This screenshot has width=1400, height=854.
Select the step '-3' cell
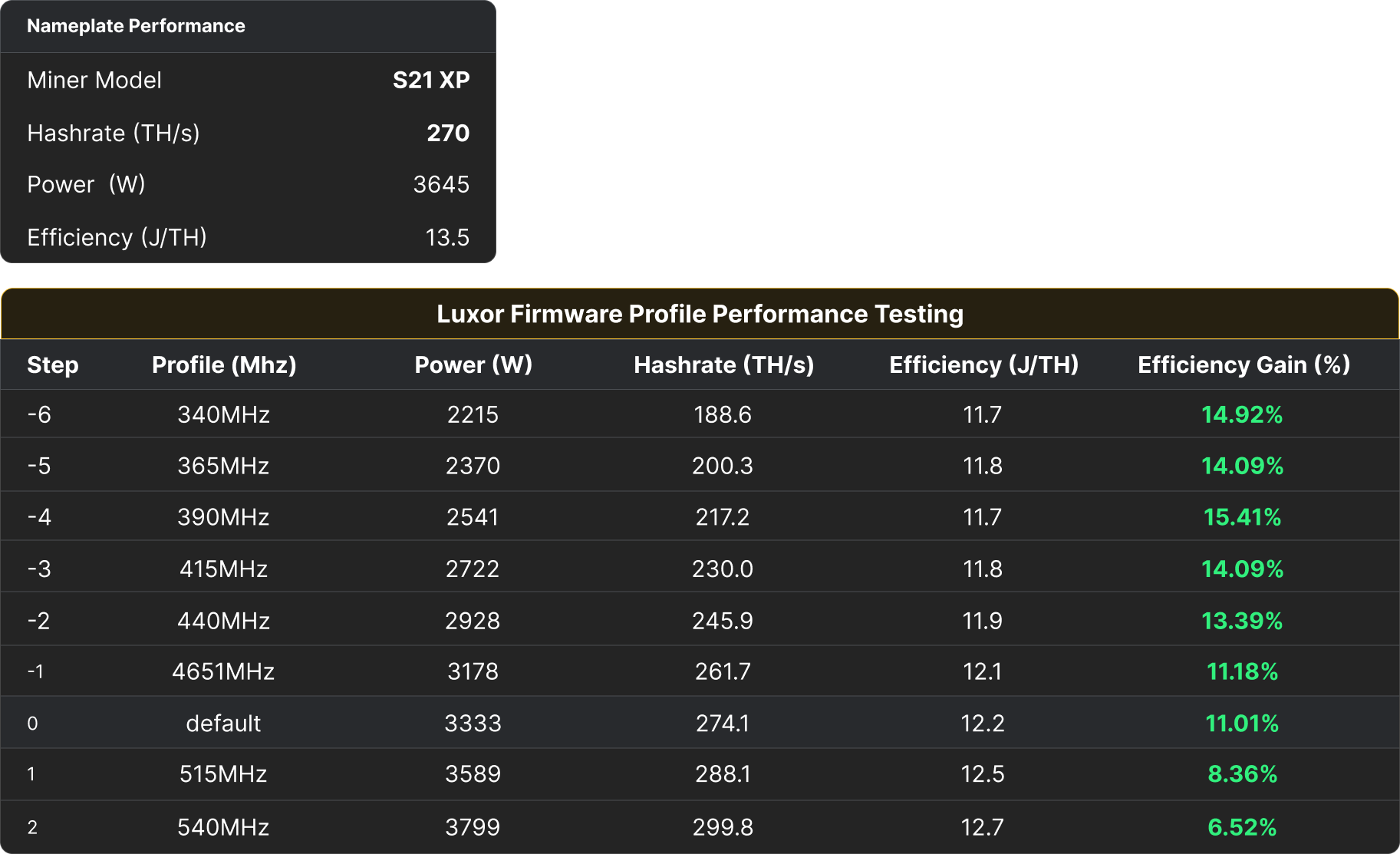tap(39, 569)
